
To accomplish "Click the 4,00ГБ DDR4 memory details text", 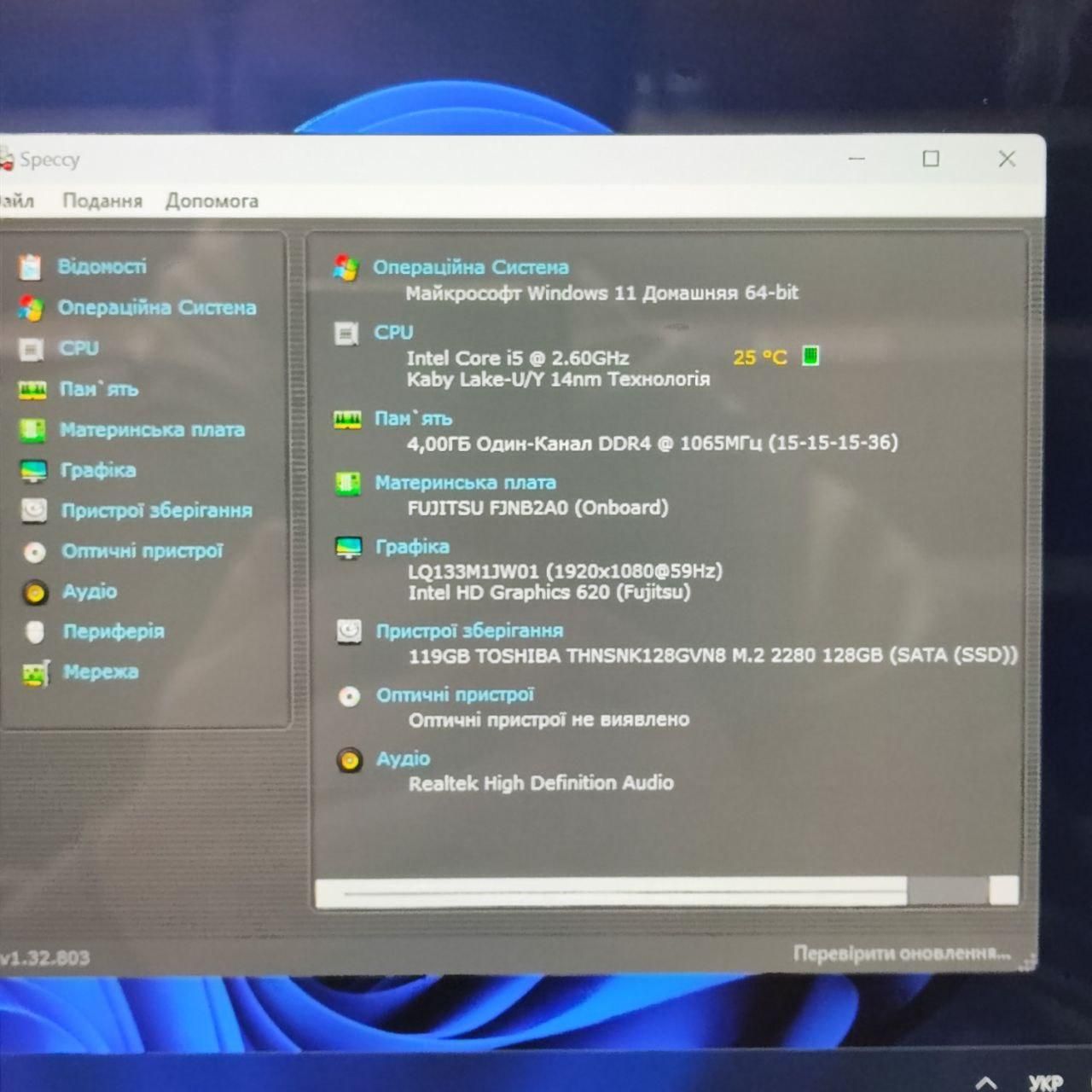I will coord(653,443).
